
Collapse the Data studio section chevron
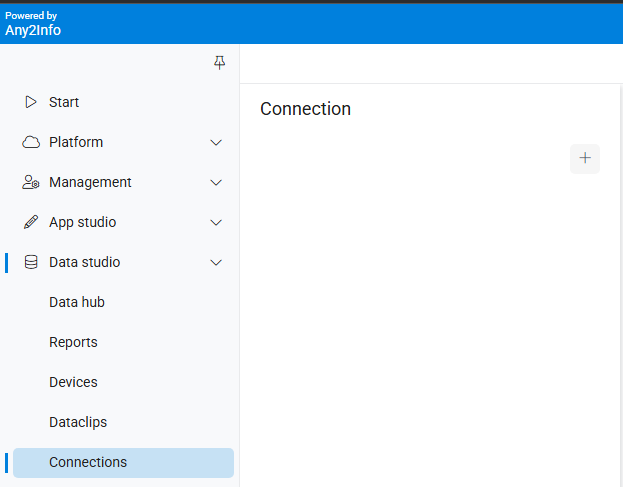click(216, 263)
